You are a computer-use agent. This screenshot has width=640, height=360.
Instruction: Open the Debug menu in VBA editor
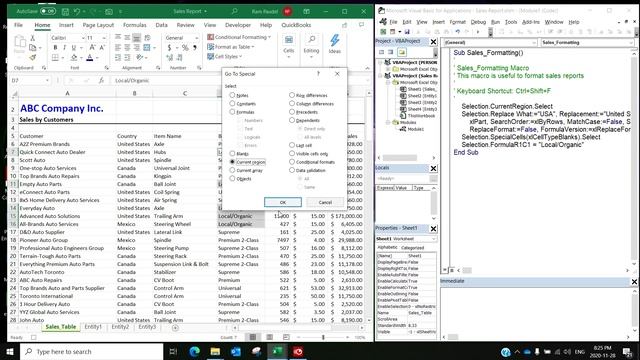(478, 22)
